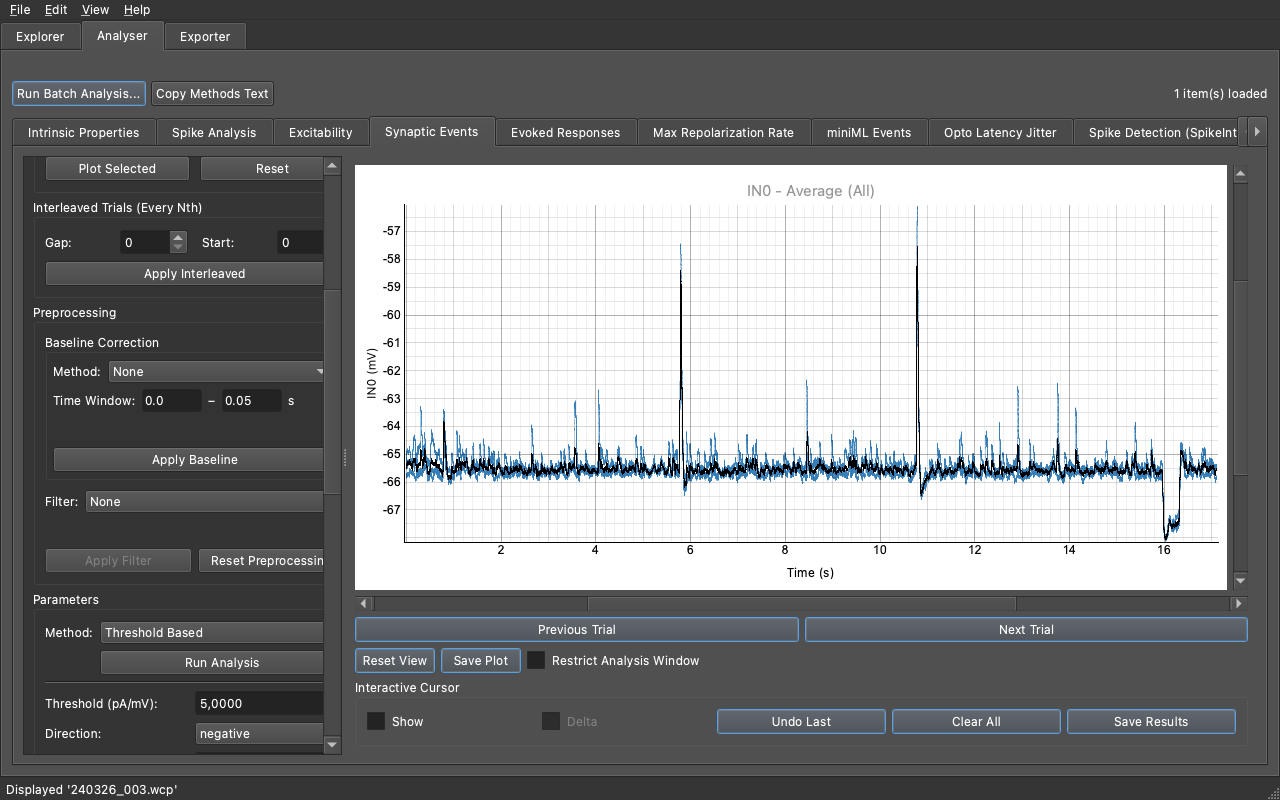Click the Gap number field
Image resolution: width=1280 pixels, height=800 pixels.
pyautogui.click(x=145, y=243)
